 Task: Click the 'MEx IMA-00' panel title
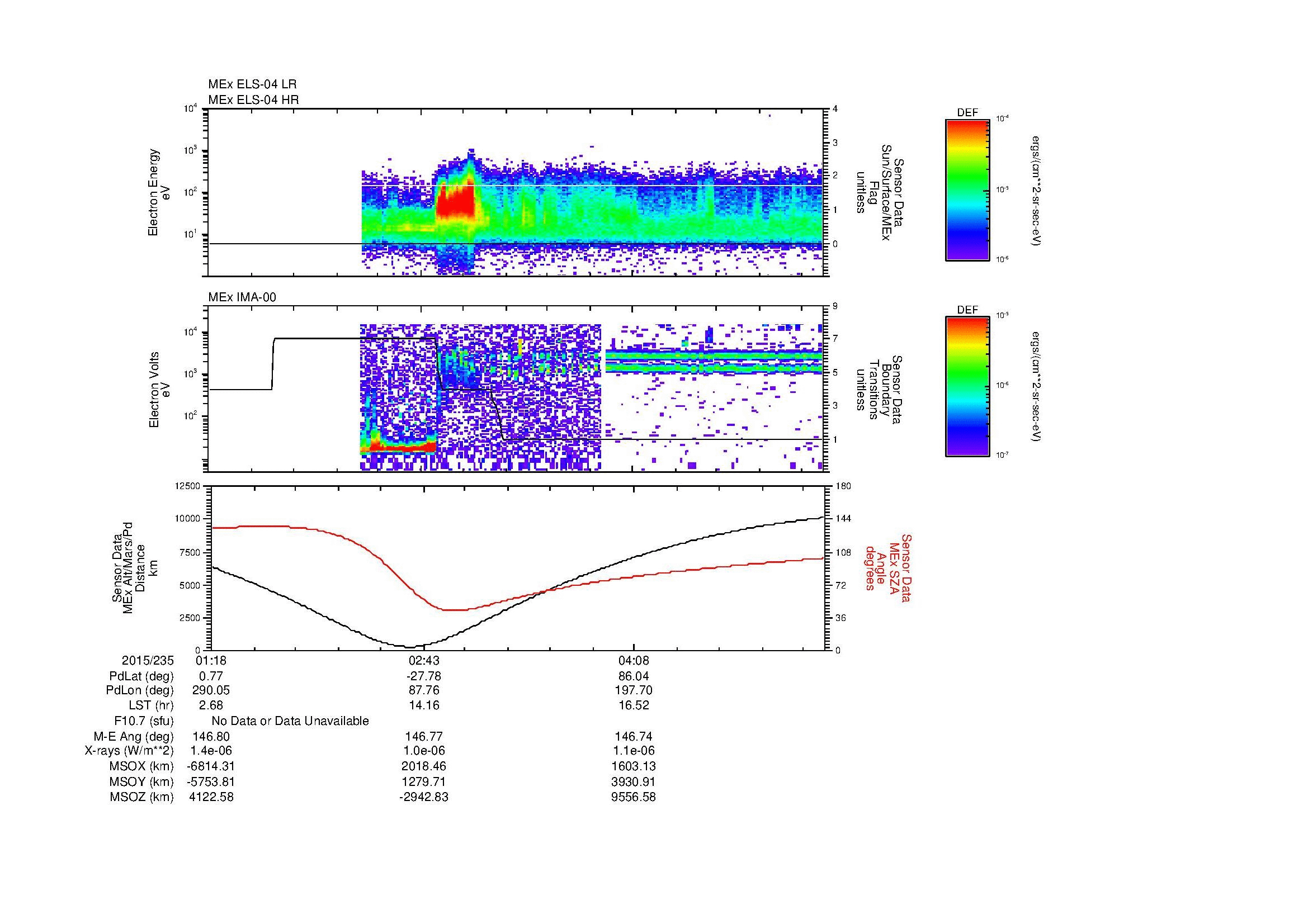242,297
